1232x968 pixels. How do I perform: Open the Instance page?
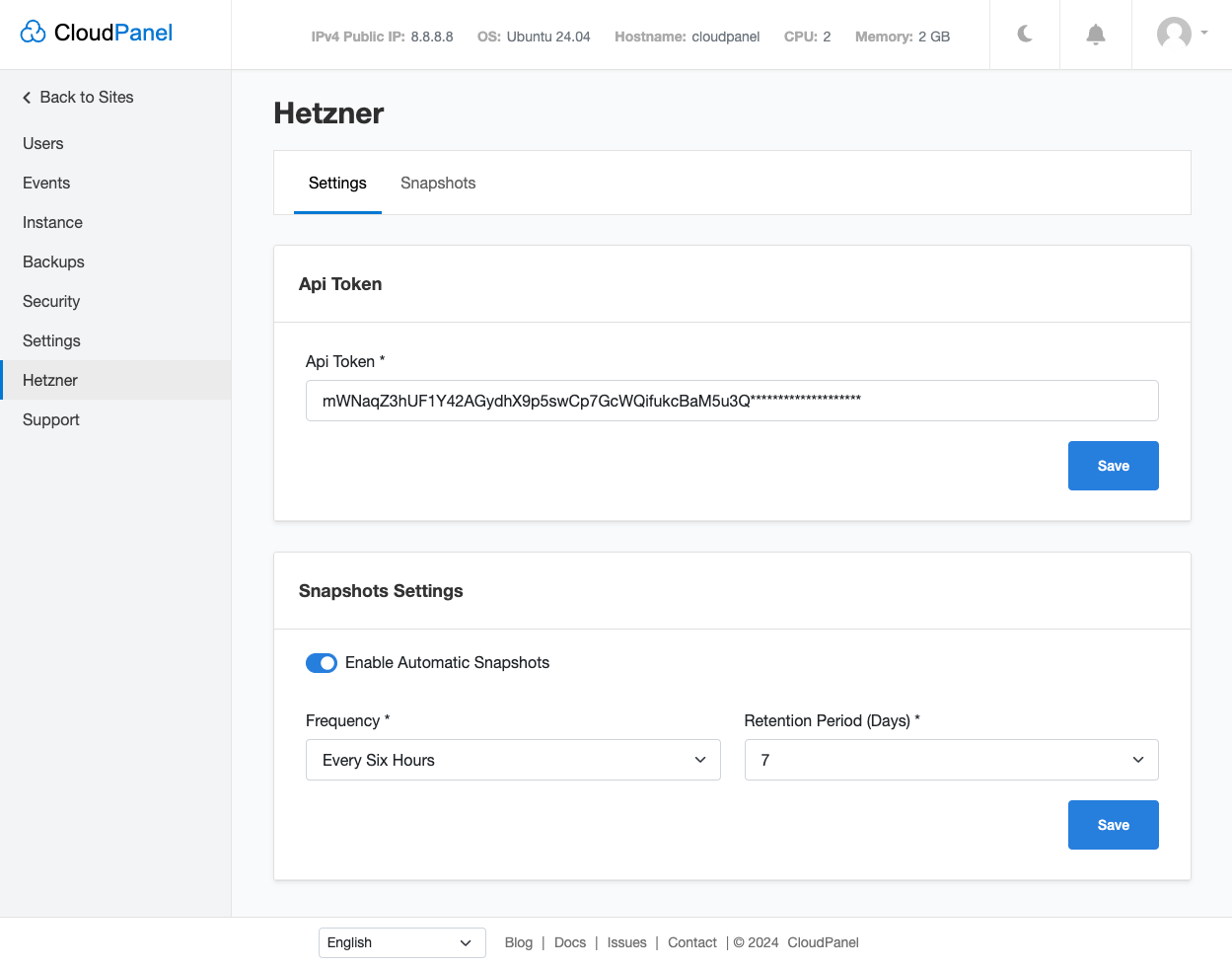[x=52, y=222]
